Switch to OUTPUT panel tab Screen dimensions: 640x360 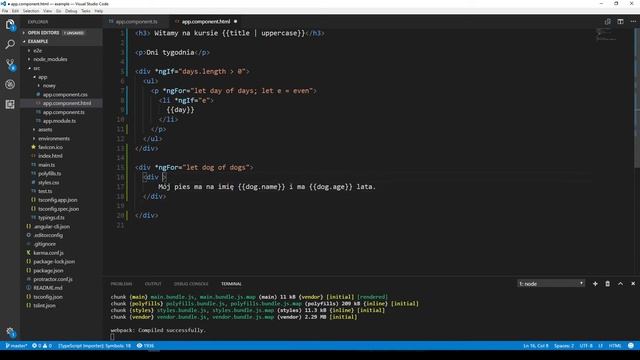click(x=153, y=284)
